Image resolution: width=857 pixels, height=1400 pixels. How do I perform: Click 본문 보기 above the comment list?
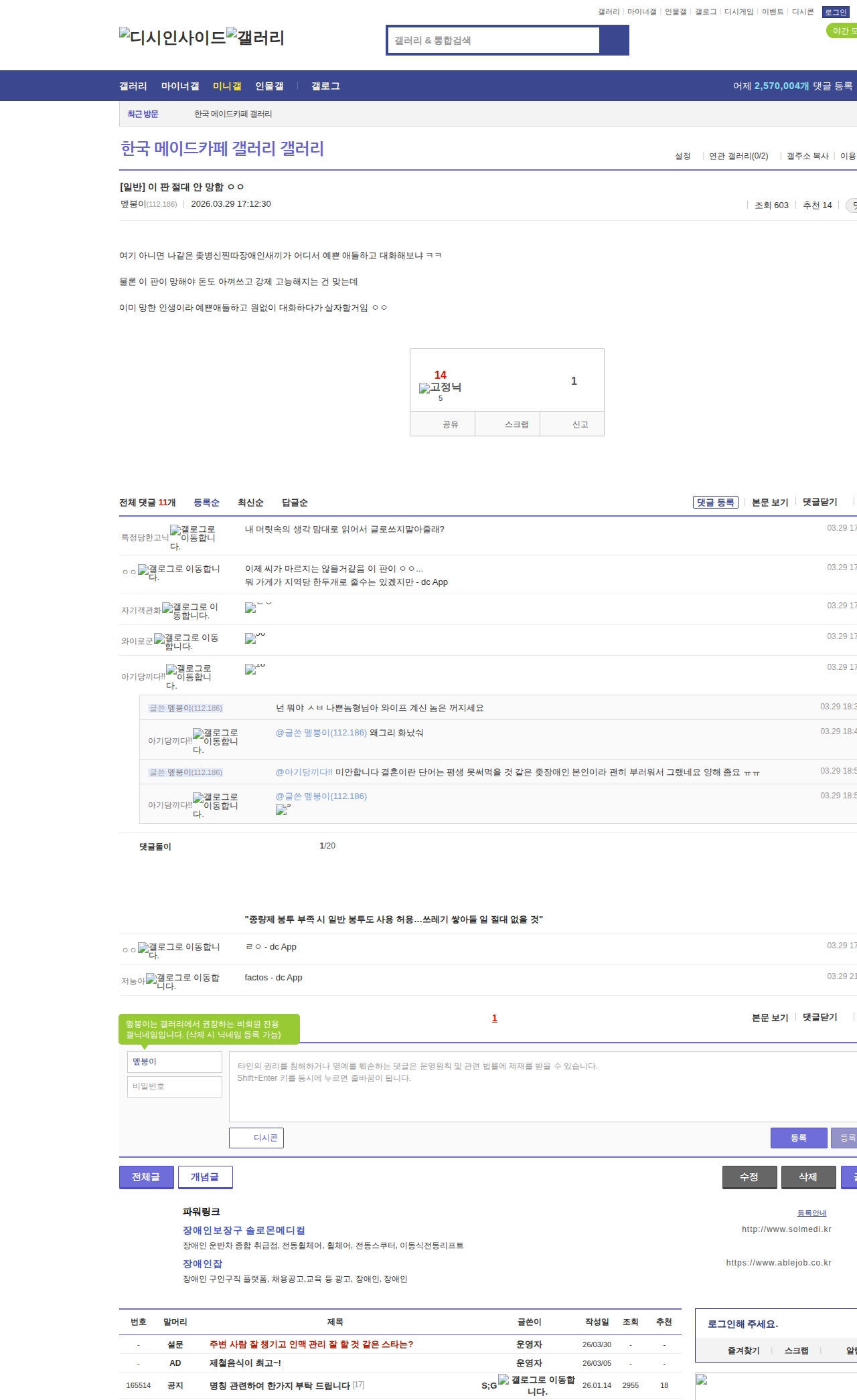tap(770, 502)
